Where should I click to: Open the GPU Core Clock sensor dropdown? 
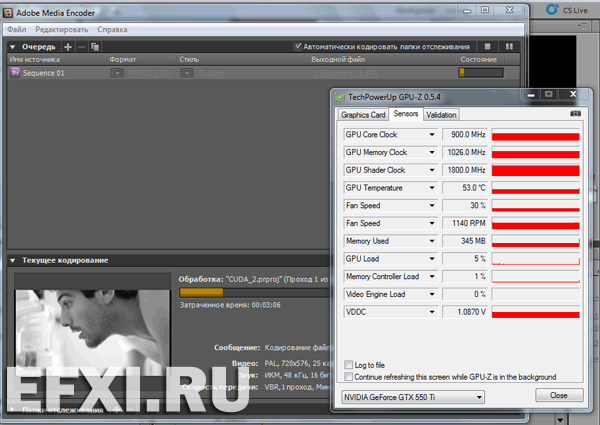pyautogui.click(x=432, y=135)
